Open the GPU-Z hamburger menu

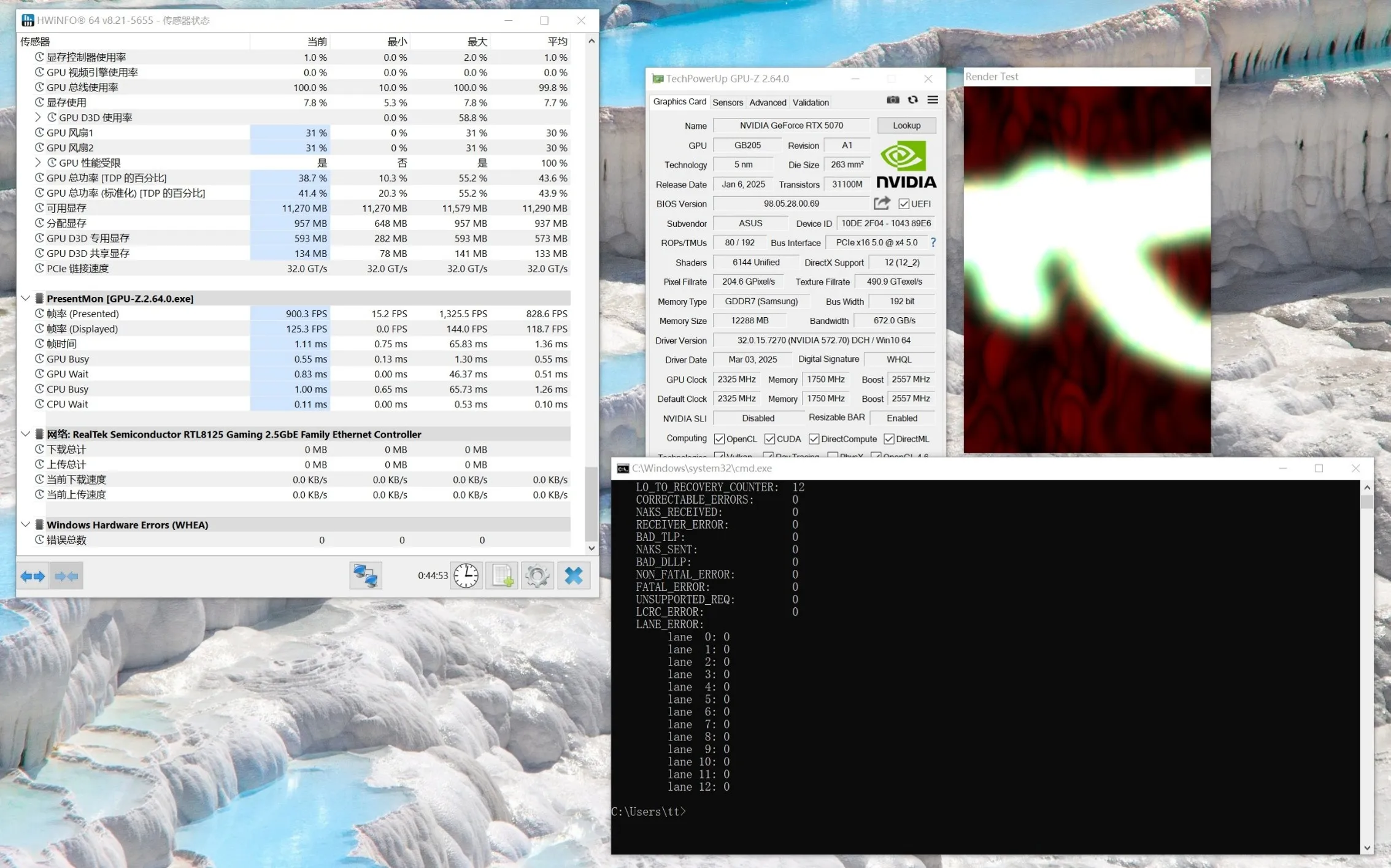coord(933,100)
